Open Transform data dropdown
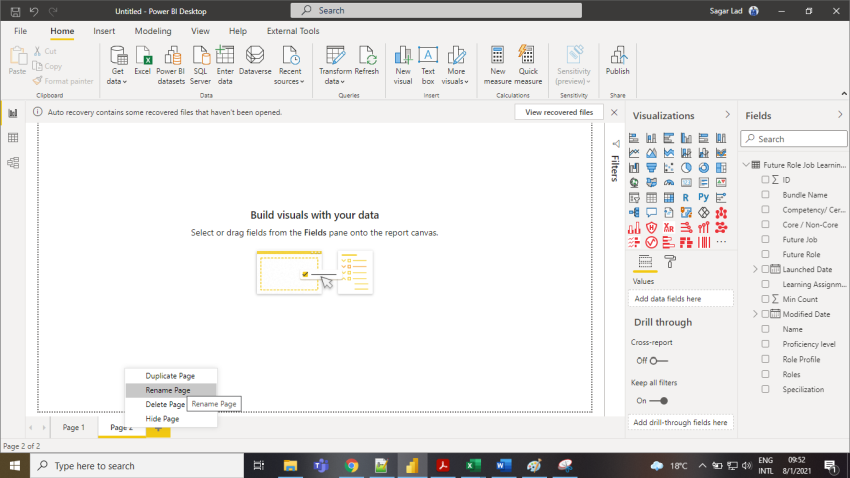This screenshot has width=850, height=478. 335,65
